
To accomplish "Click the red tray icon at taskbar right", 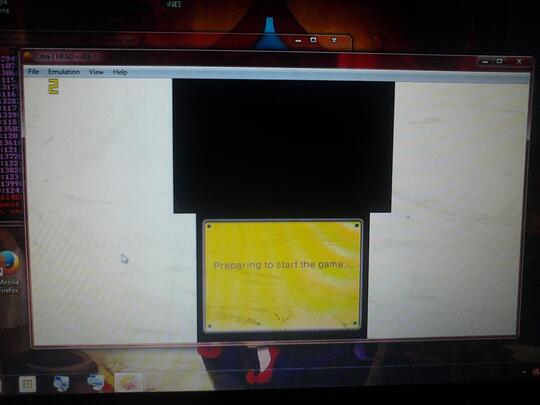I will pyautogui.click(x=536, y=372).
